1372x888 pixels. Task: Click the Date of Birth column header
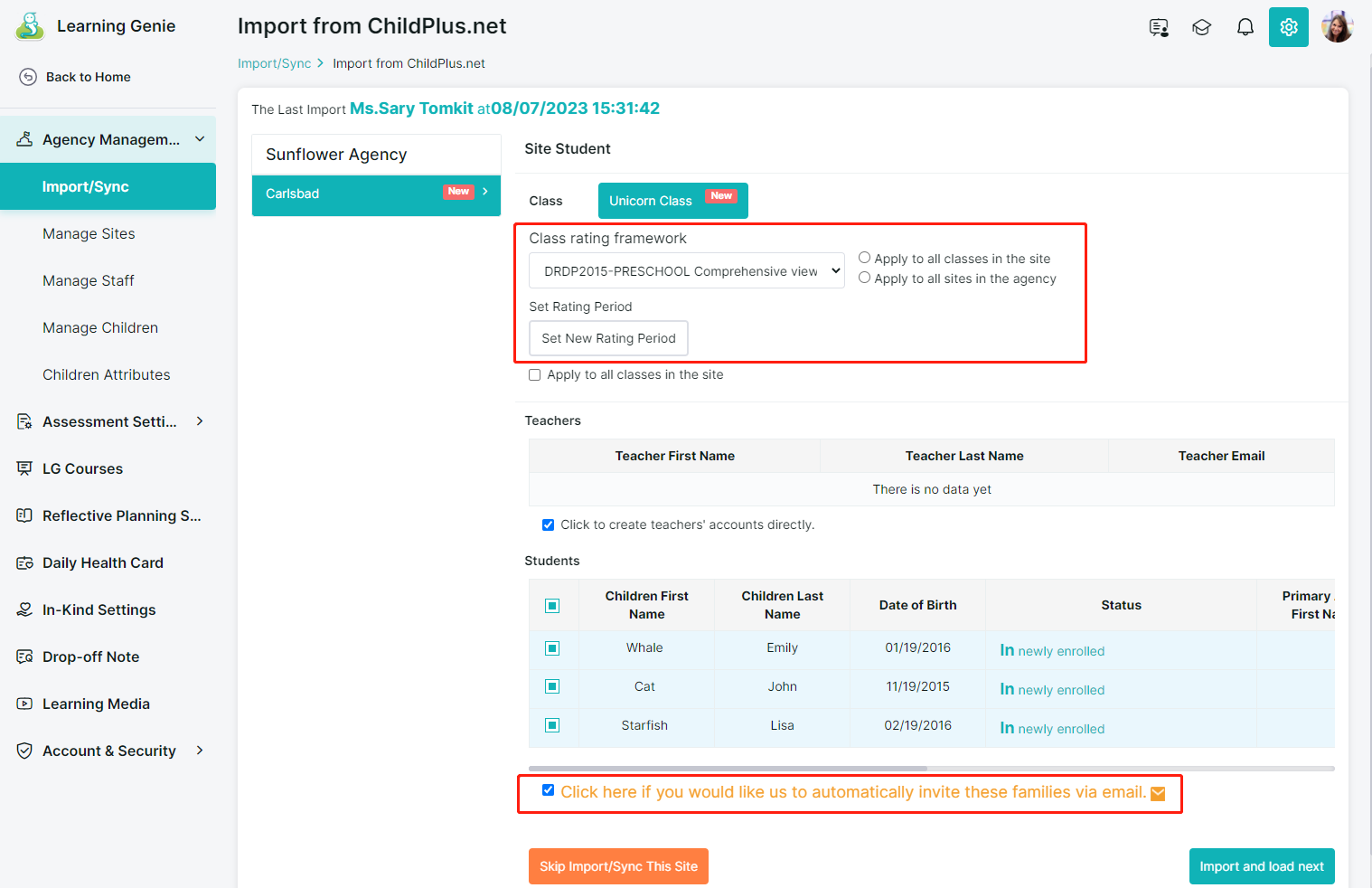point(917,605)
